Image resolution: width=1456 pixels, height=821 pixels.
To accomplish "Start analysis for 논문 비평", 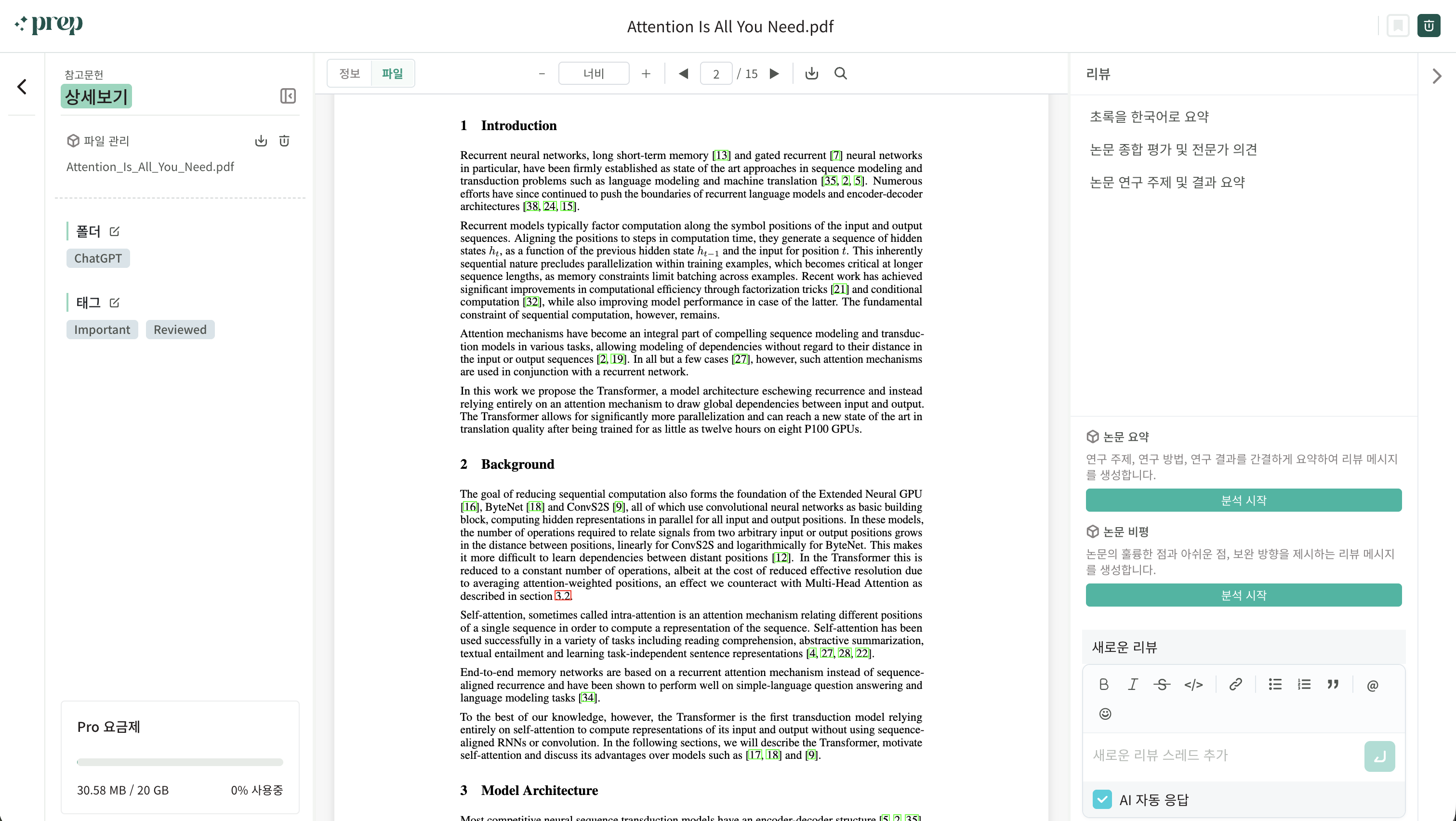I will (1244, 595).
